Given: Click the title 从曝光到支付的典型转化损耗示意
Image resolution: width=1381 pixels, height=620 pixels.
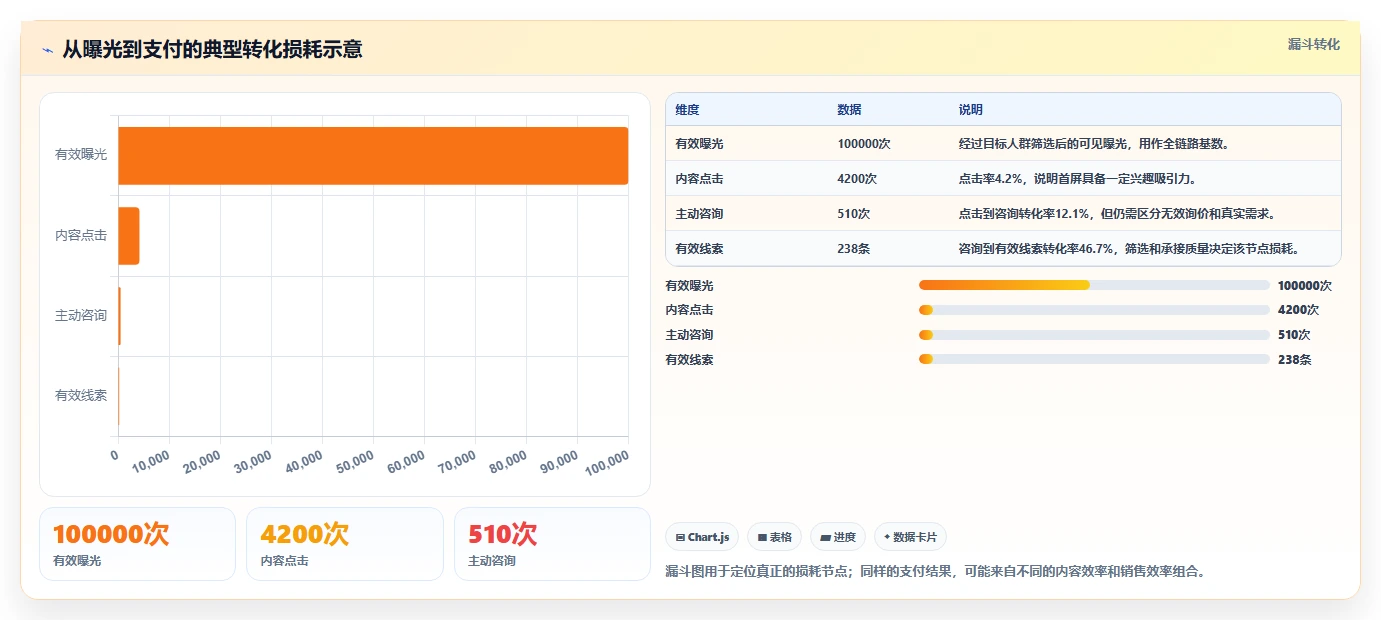Looking at the screenshot, I should tap(212, 49).
